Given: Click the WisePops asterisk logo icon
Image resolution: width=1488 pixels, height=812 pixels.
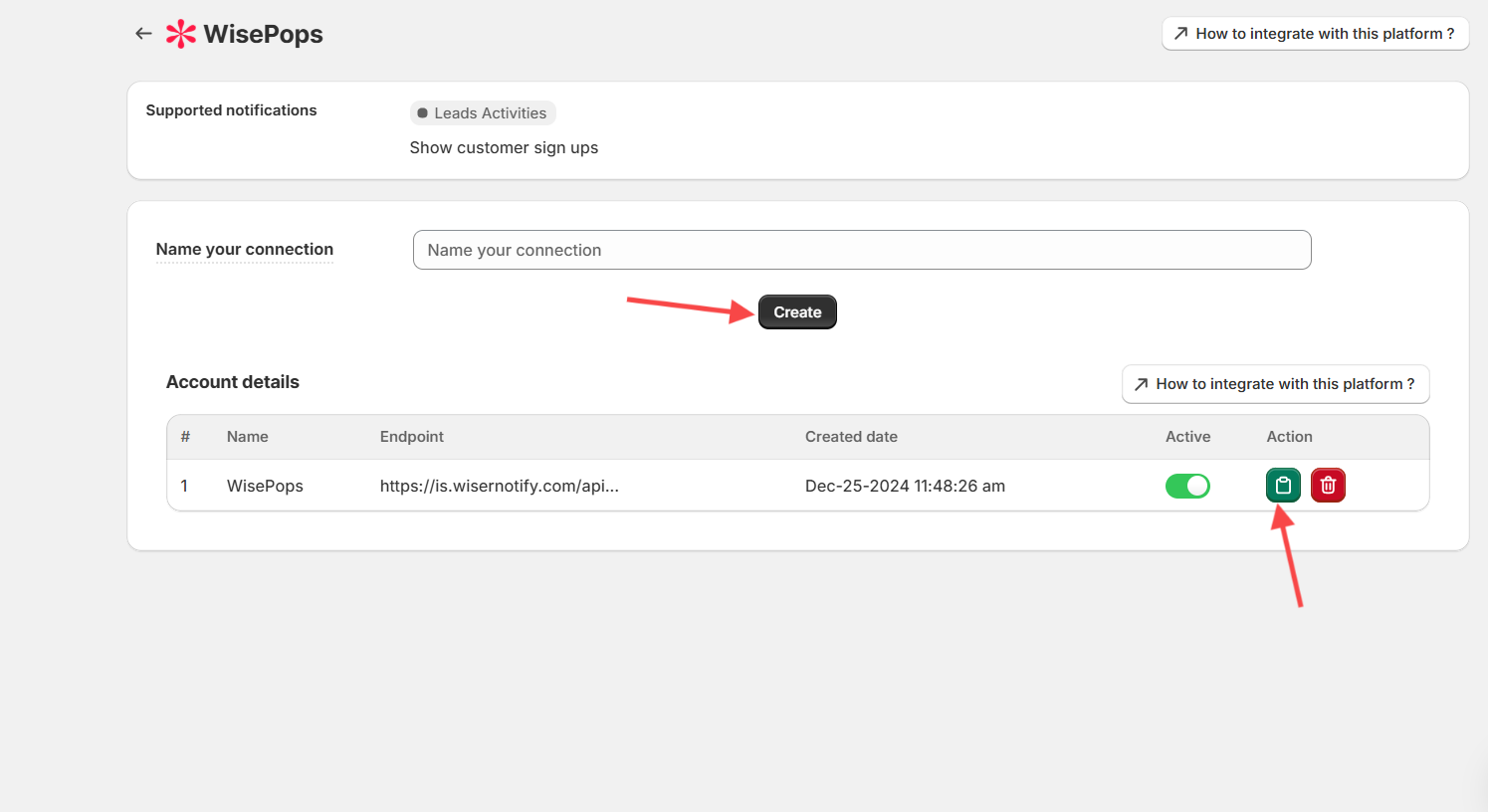Looking at the screenshot, I should (181, 34).
